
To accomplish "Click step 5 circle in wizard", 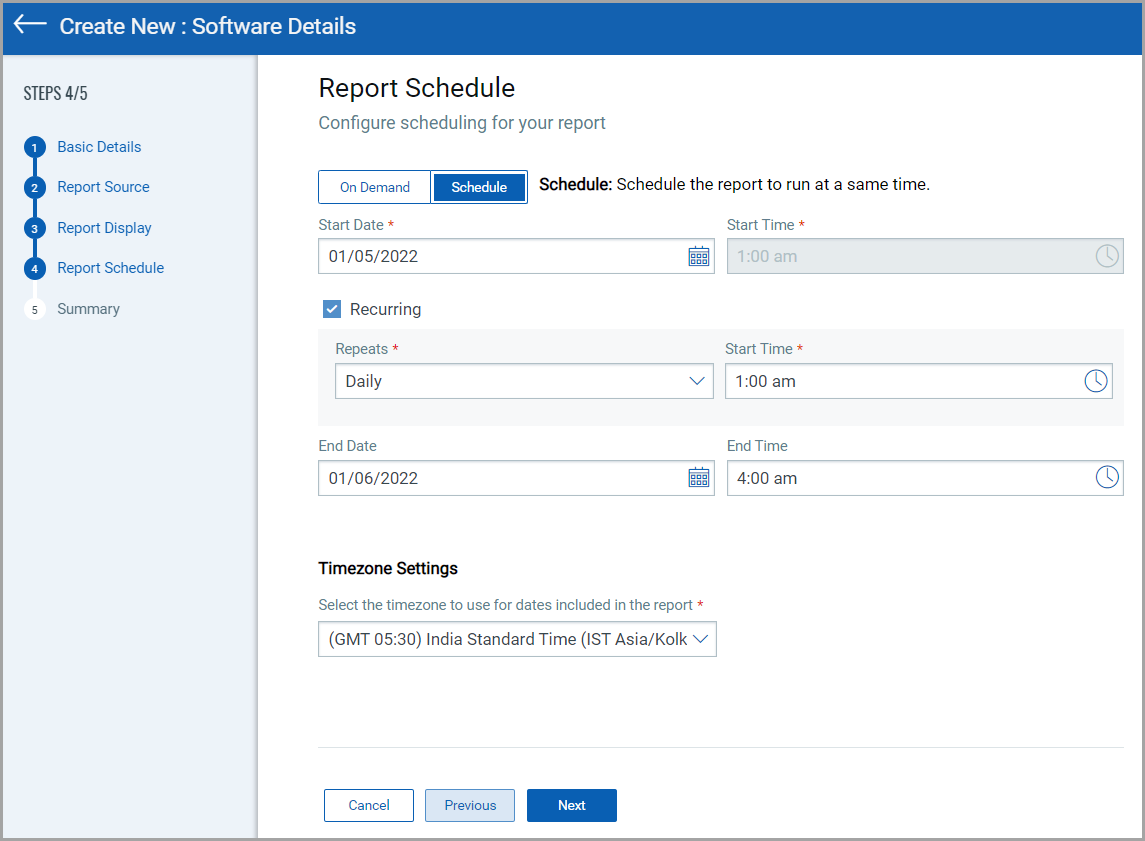I will tap(34, 310).
